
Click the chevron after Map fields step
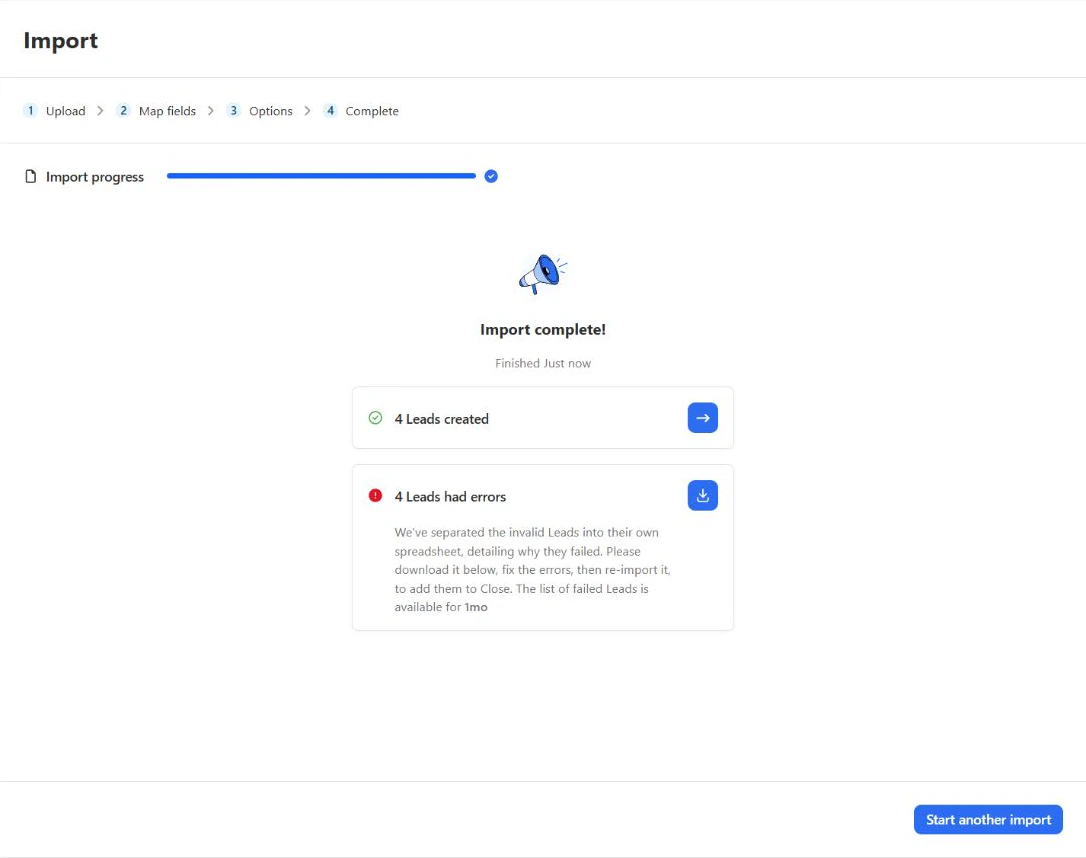point(211,111)
